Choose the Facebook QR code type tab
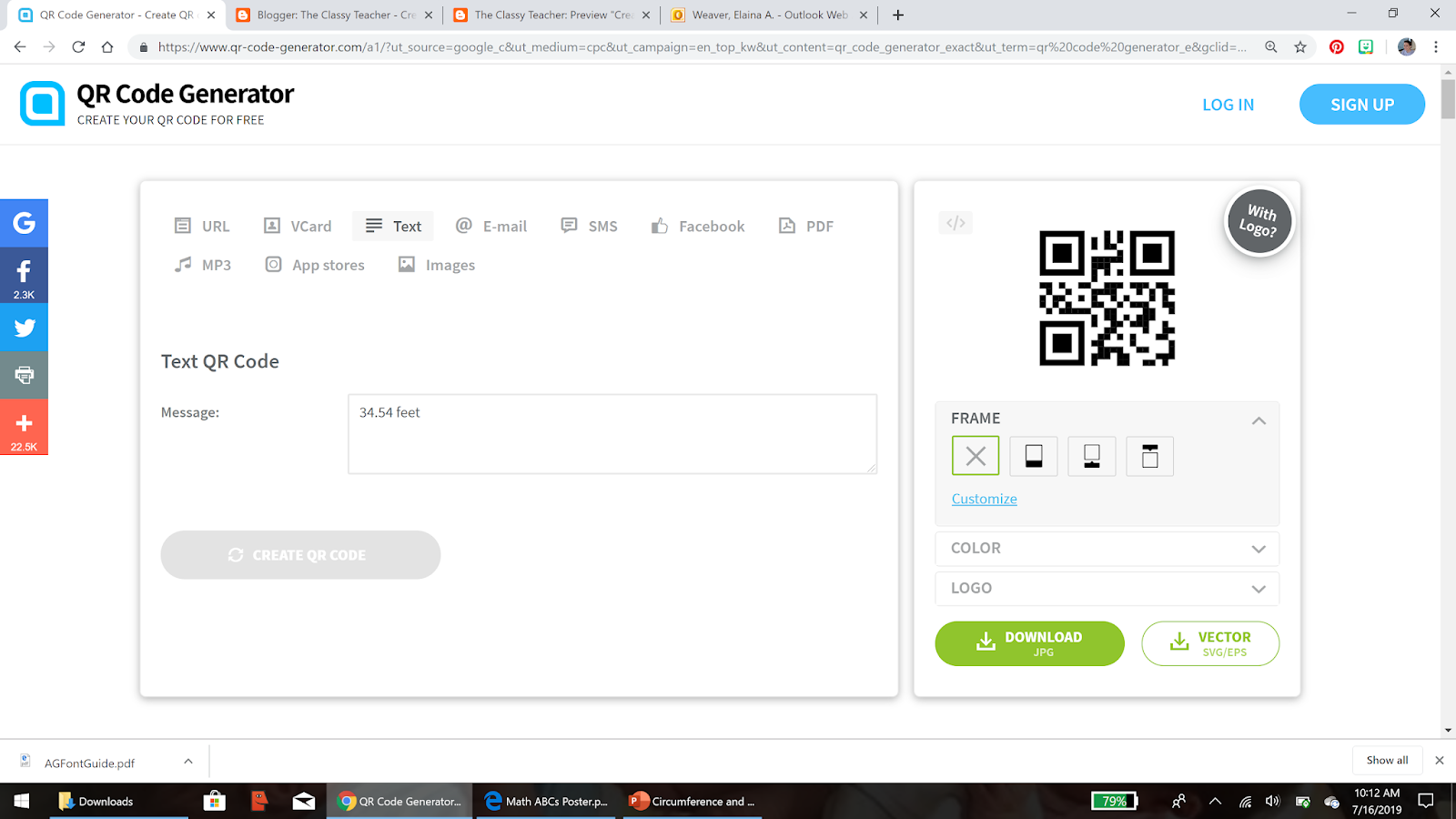The width and height of the screenshot is (1456, 819). [698, 226]
